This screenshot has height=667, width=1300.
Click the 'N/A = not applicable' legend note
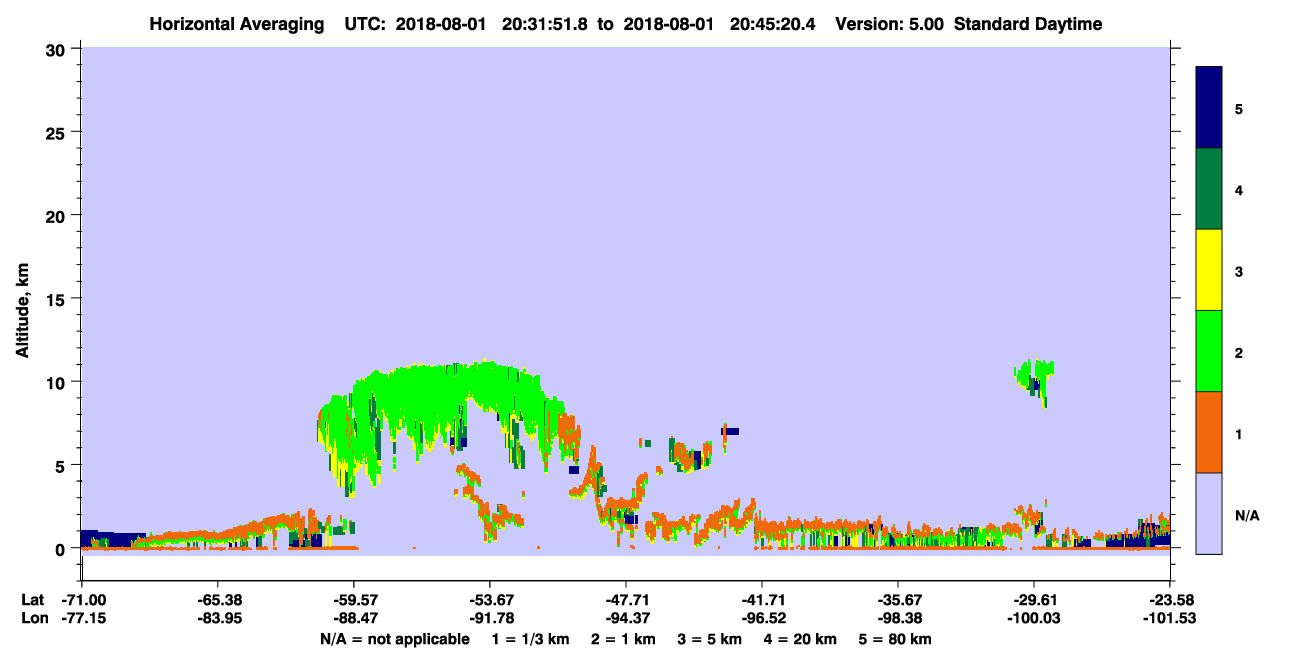[x=394, y=639]
